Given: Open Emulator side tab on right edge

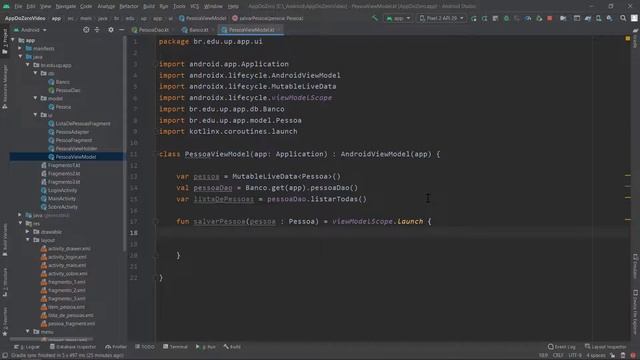Looking at the screenshot, I should 636,266.
